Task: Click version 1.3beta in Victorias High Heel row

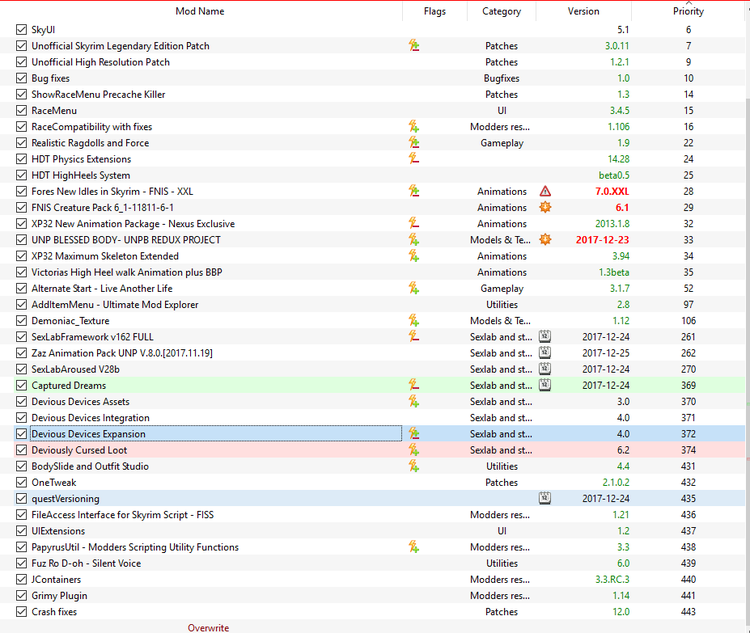Action: pyautogui.click(x=614, y=272)
